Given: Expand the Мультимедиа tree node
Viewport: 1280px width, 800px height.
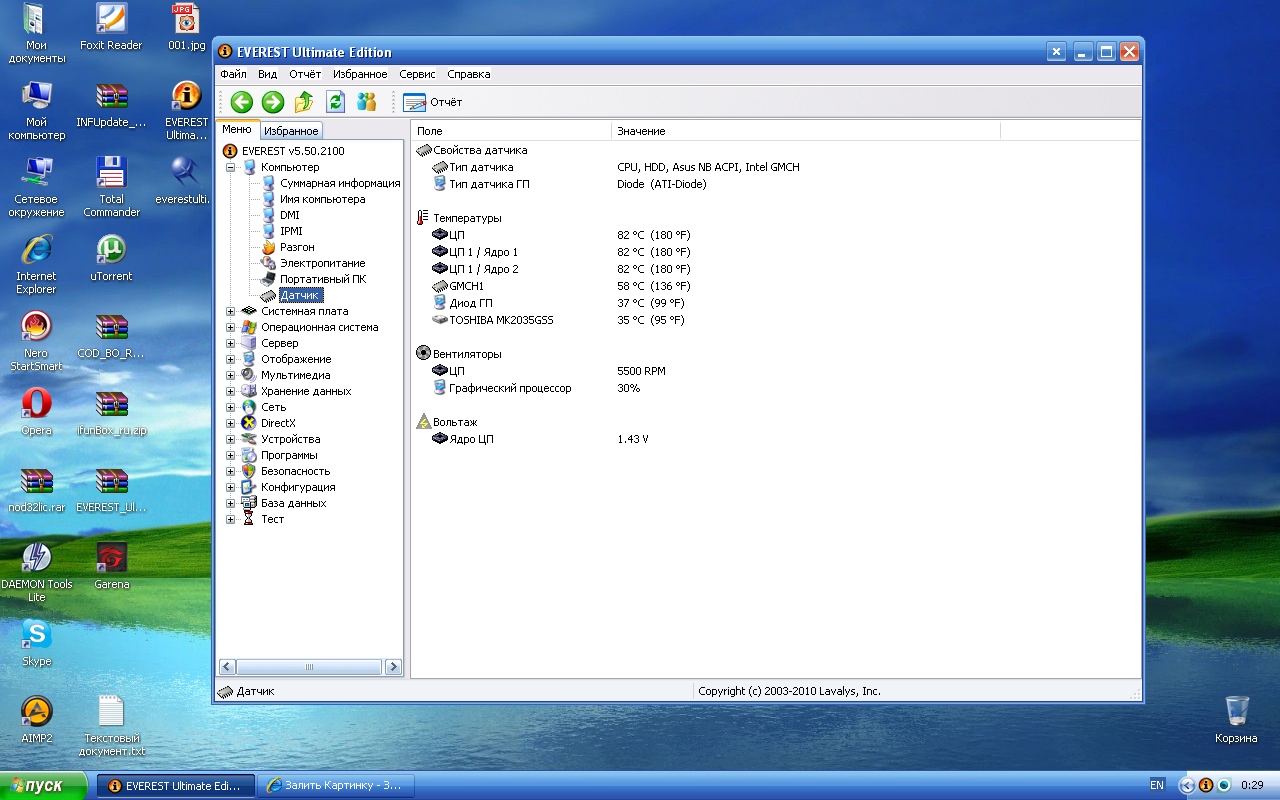Looking at the screenshot, I should 231,375.
